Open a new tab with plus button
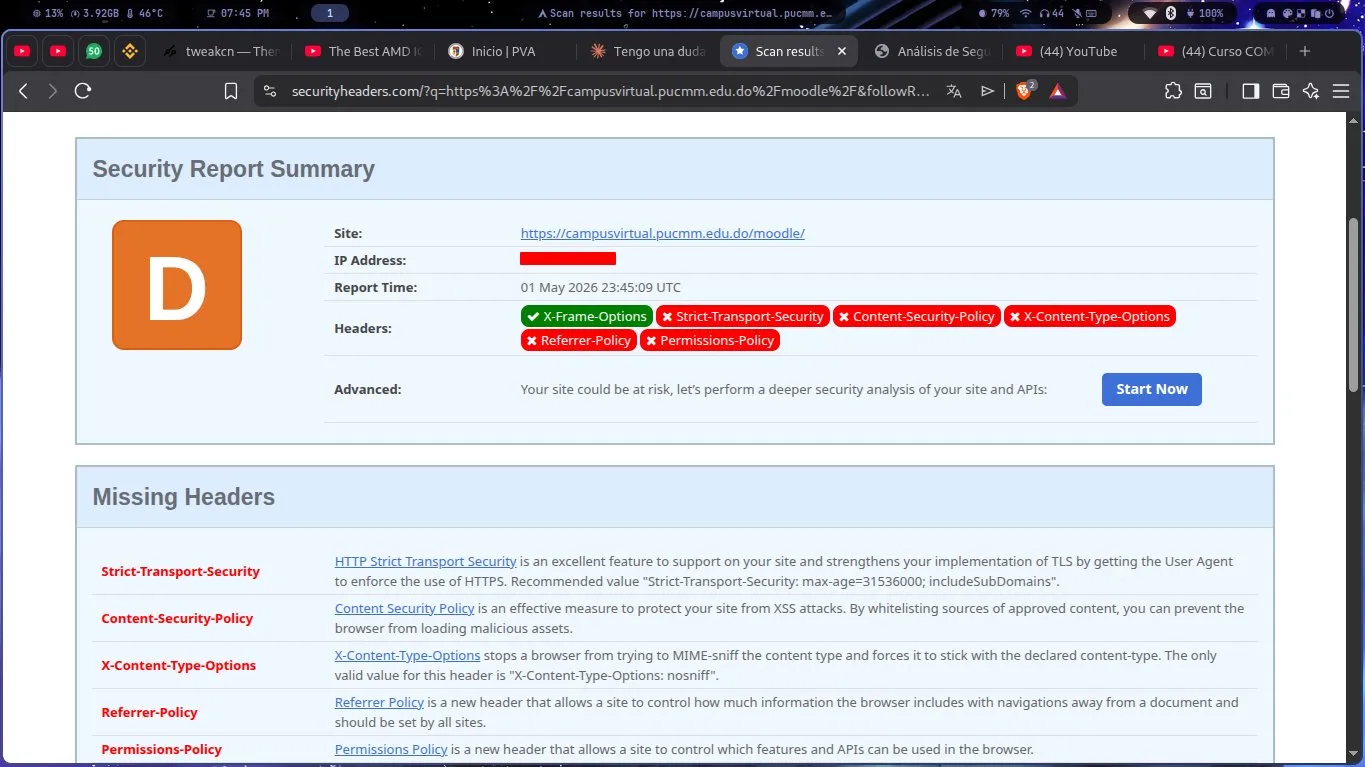Viewport: 1365px width, 767px height. 1305,51
